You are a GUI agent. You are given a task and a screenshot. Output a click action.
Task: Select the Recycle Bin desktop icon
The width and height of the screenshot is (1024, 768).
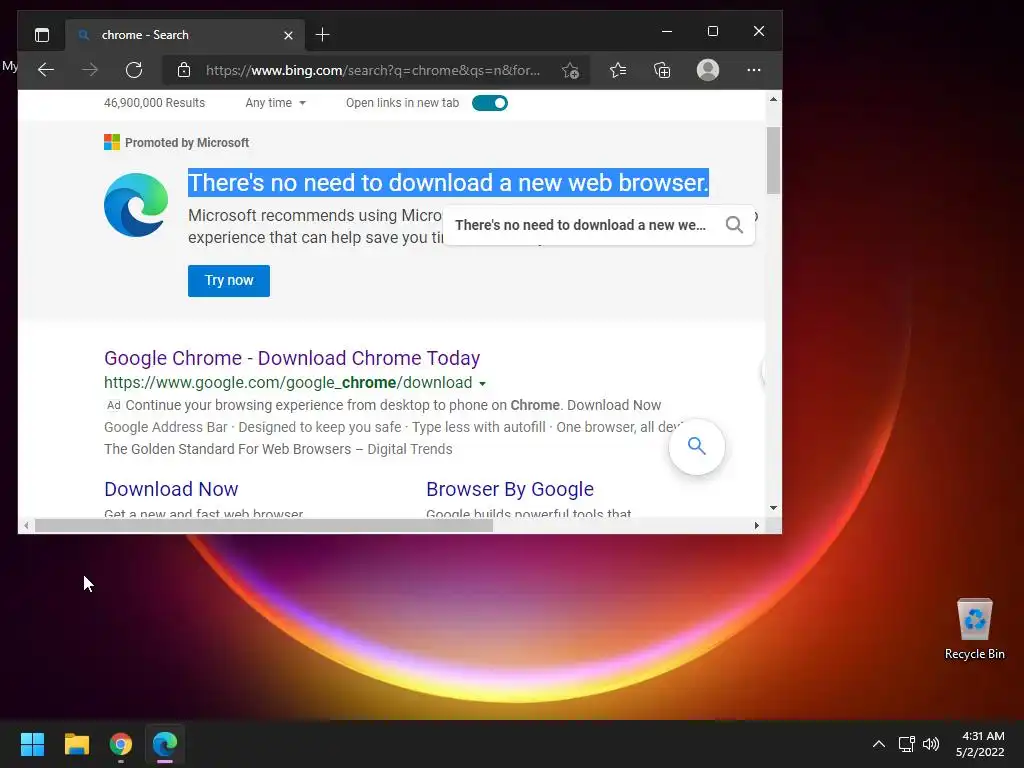[x=974, y=629]
